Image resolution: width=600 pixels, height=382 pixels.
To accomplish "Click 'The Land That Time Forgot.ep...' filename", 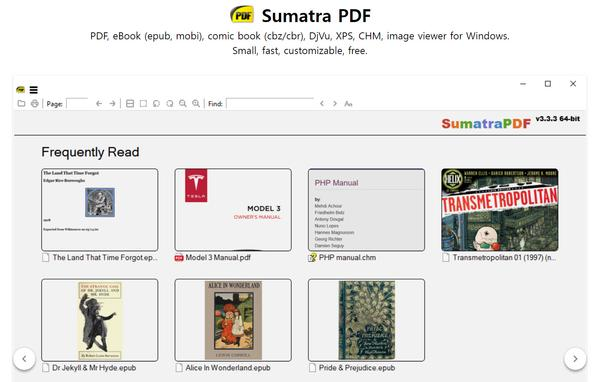I will tap(105, 258).
